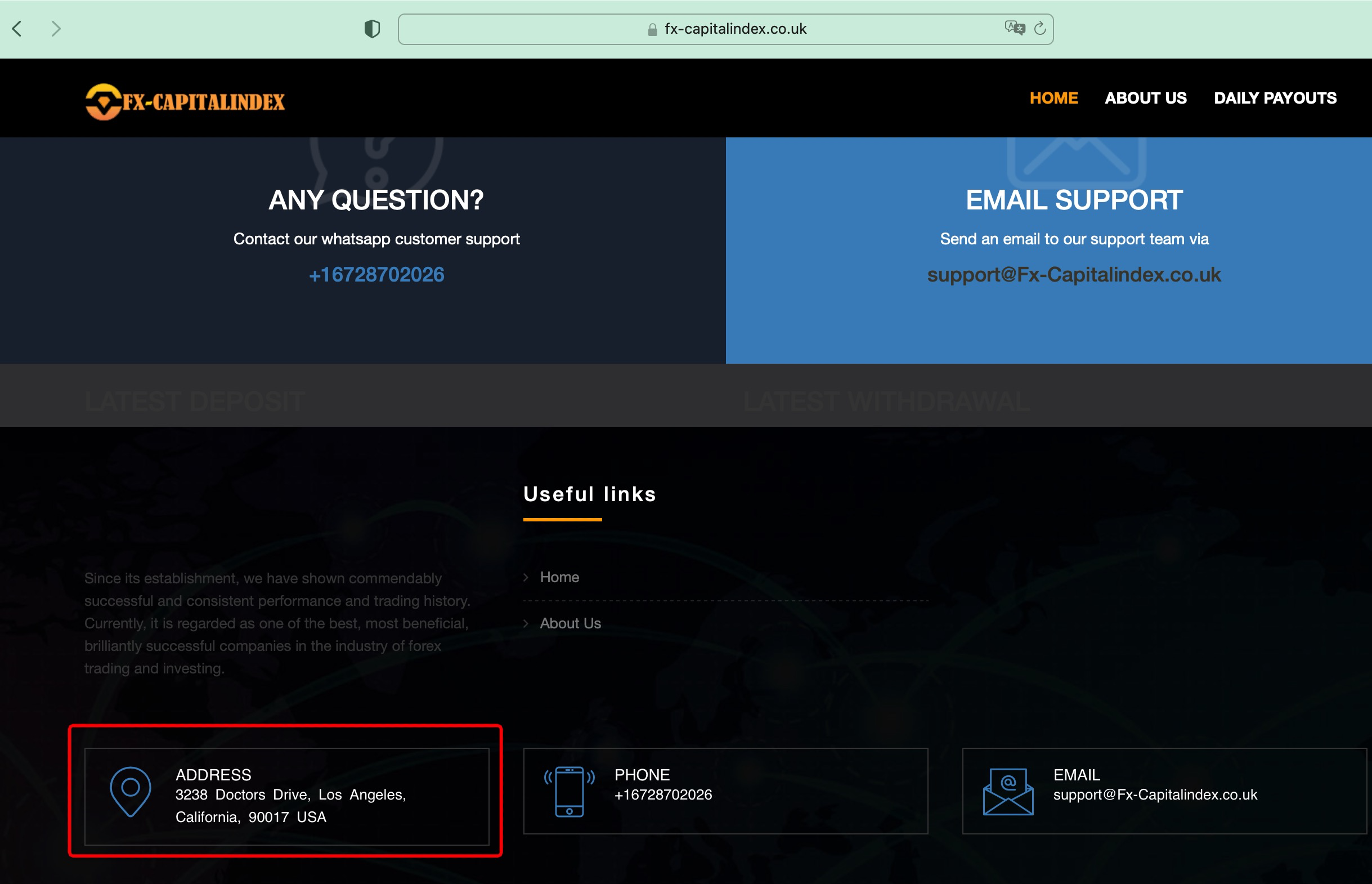Select About Us under Useful links
1372x884 pixels.
point(570,623)
